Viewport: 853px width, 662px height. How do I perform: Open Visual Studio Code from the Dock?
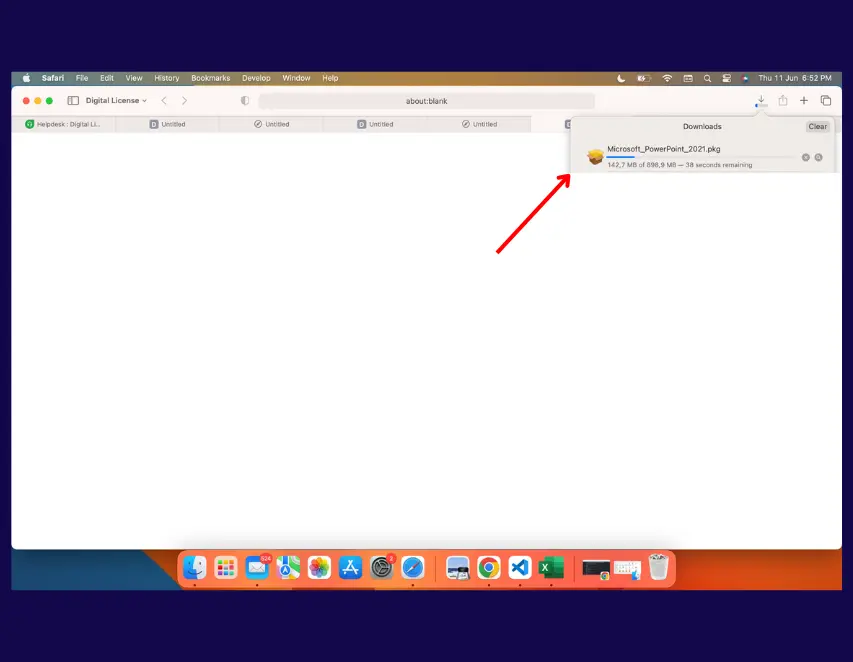[x=520, y=568]
